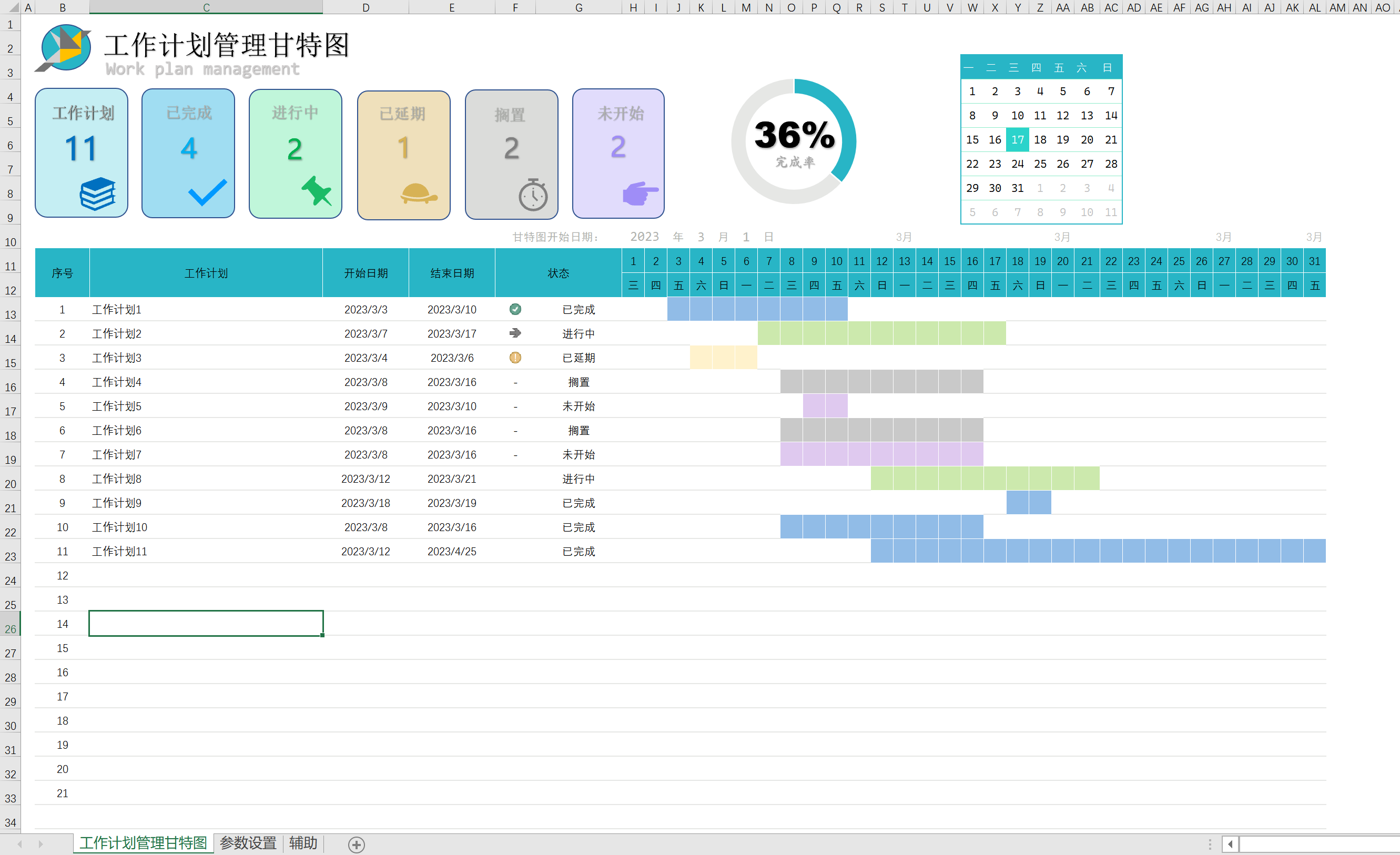Click the stopwatch icon in 搁置 card
The height and width of the screenshot is (855, 1400).
coord(532,195)
